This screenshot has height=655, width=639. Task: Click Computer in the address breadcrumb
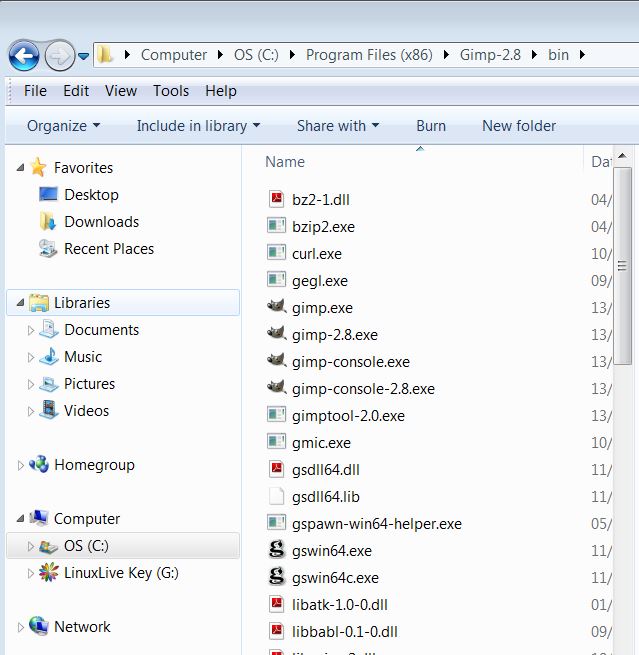coord(174,55)
